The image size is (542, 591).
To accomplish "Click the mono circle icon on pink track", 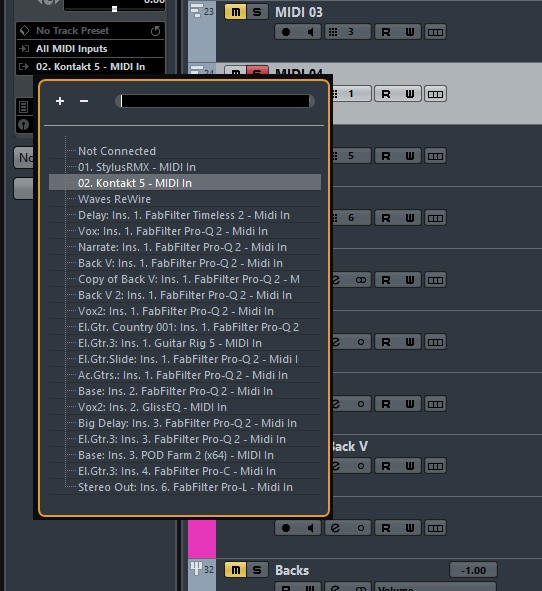I will click(361, 528).
